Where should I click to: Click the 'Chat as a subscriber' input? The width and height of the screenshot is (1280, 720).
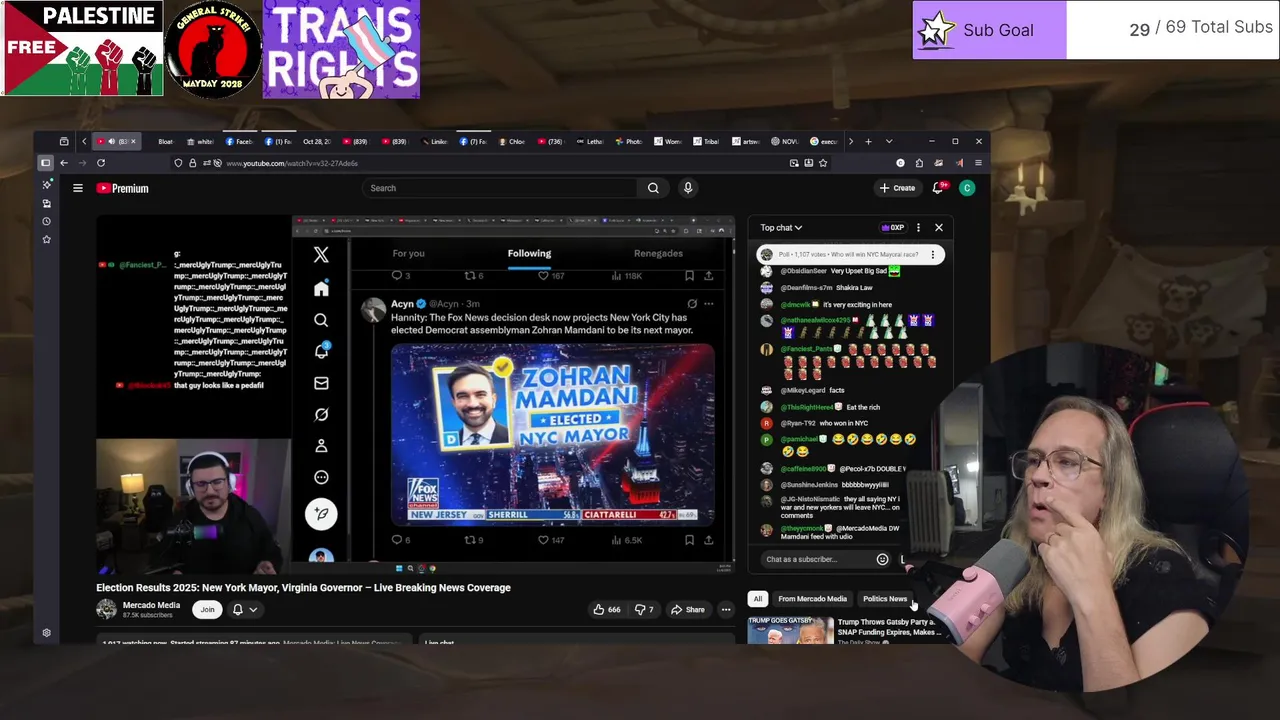816,560
